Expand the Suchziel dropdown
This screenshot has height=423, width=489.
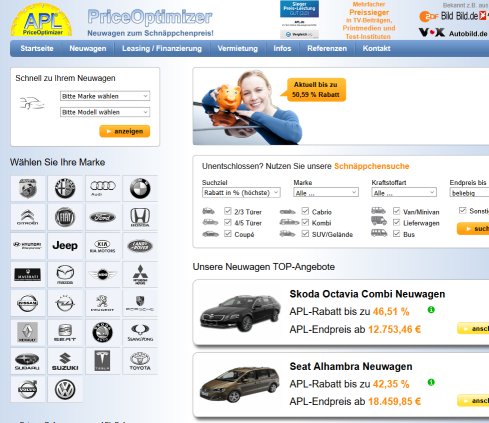(241, 193)
